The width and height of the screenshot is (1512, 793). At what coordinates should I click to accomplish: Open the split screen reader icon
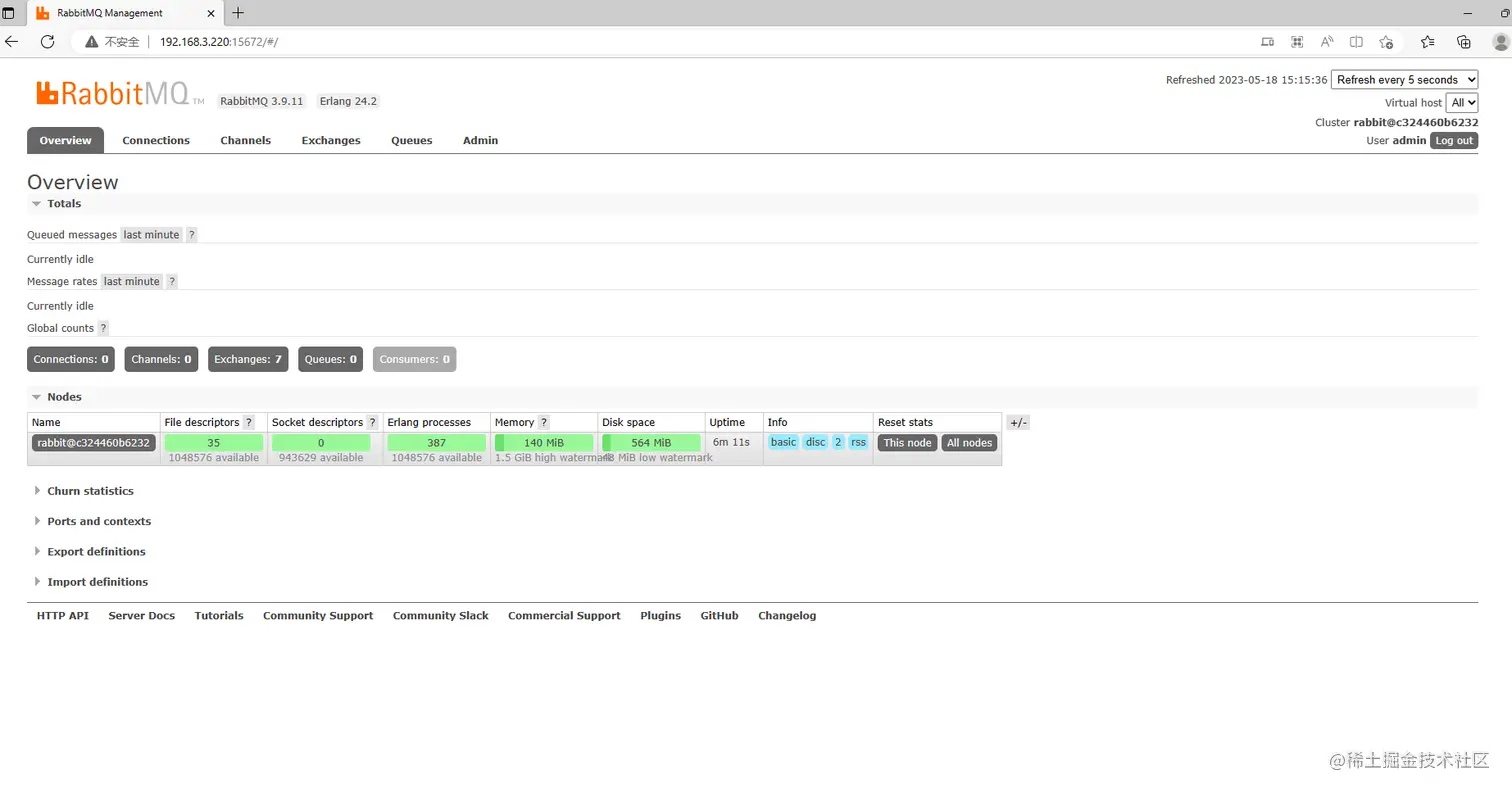click(x=1356, y=42)
